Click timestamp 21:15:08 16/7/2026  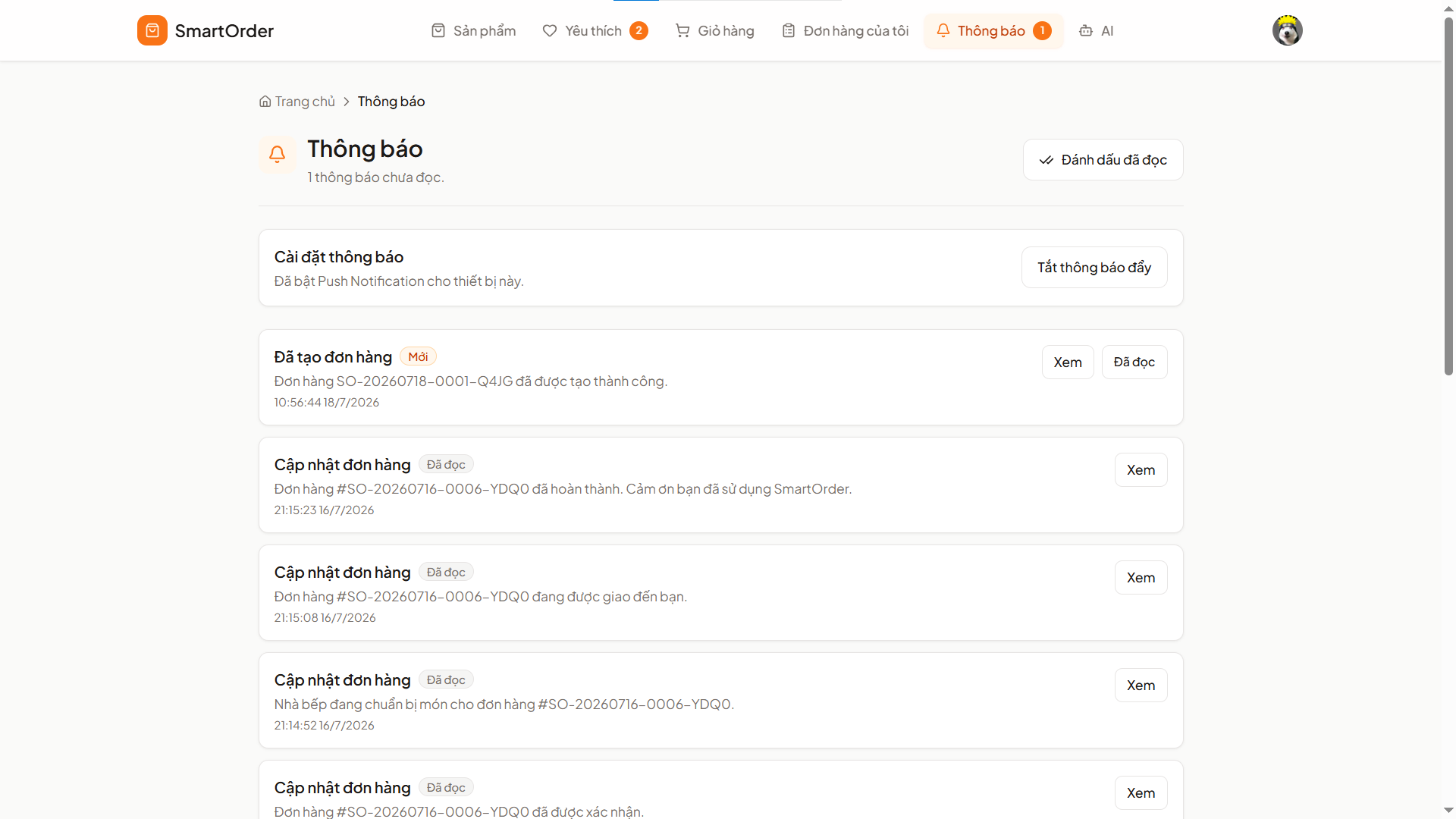click(x=325, y=618)
